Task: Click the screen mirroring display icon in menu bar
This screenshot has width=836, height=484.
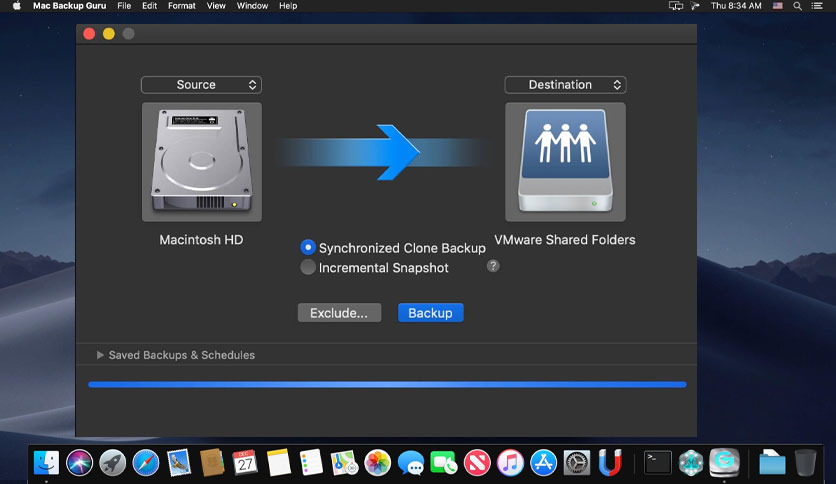Action: 676,6
